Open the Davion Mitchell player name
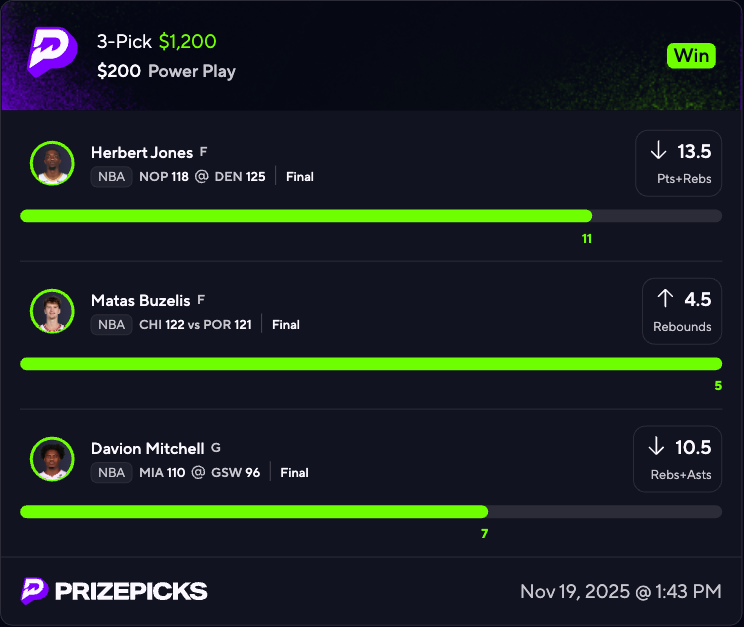The image size is (744, 627). click(147, 448)
